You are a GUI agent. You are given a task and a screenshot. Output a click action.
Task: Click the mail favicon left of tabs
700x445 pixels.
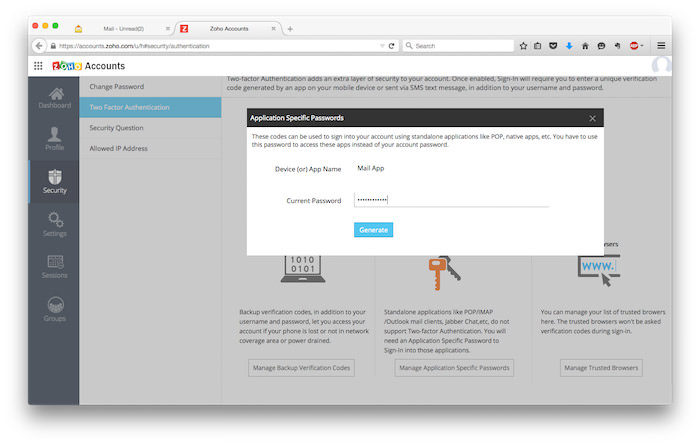79,29
